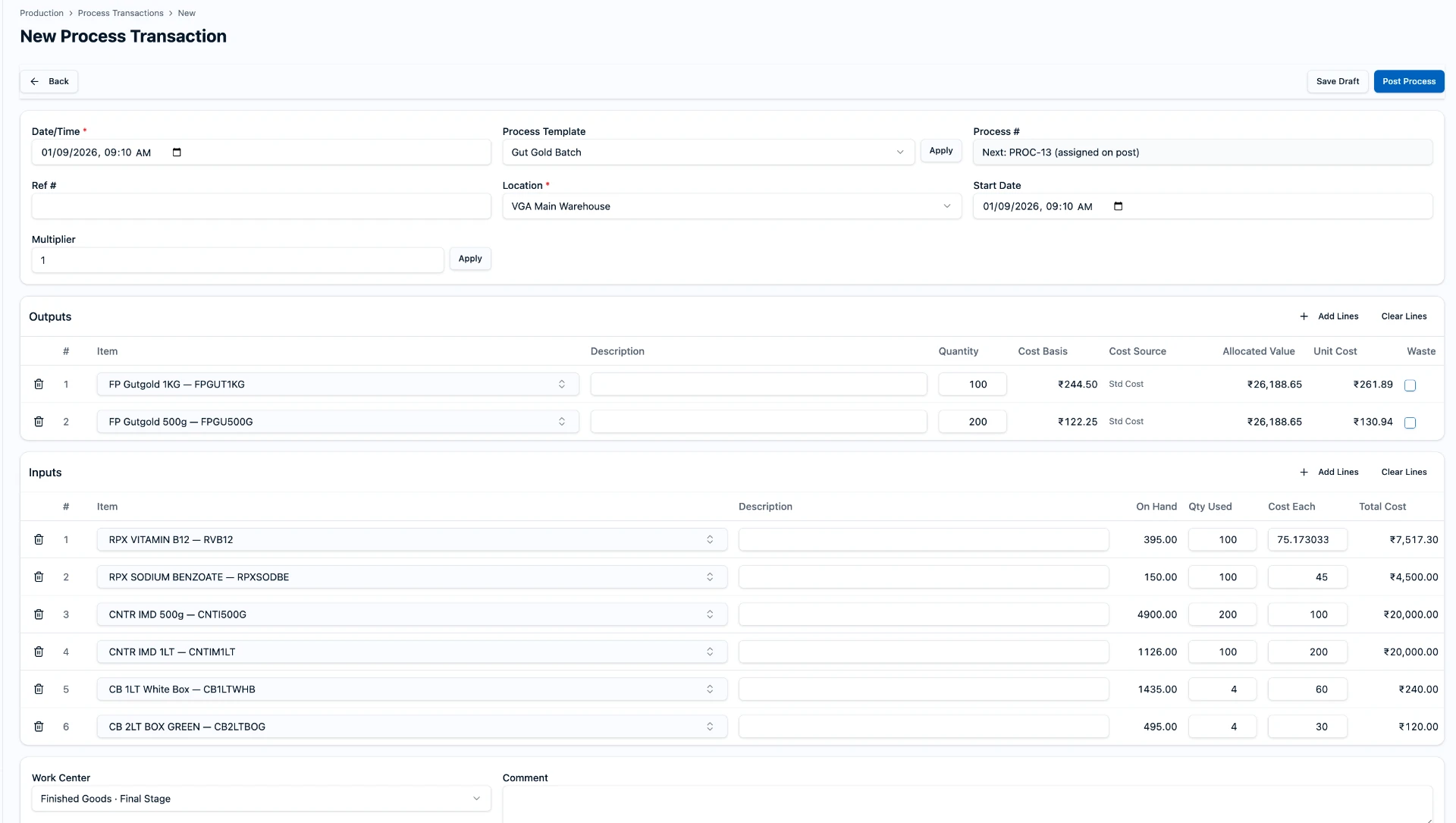Go to Process Transactions breadcrumb
Image resolution: width=1456 pixels, height=823 pixels.
pyautogui.click(x=121, y=13)
